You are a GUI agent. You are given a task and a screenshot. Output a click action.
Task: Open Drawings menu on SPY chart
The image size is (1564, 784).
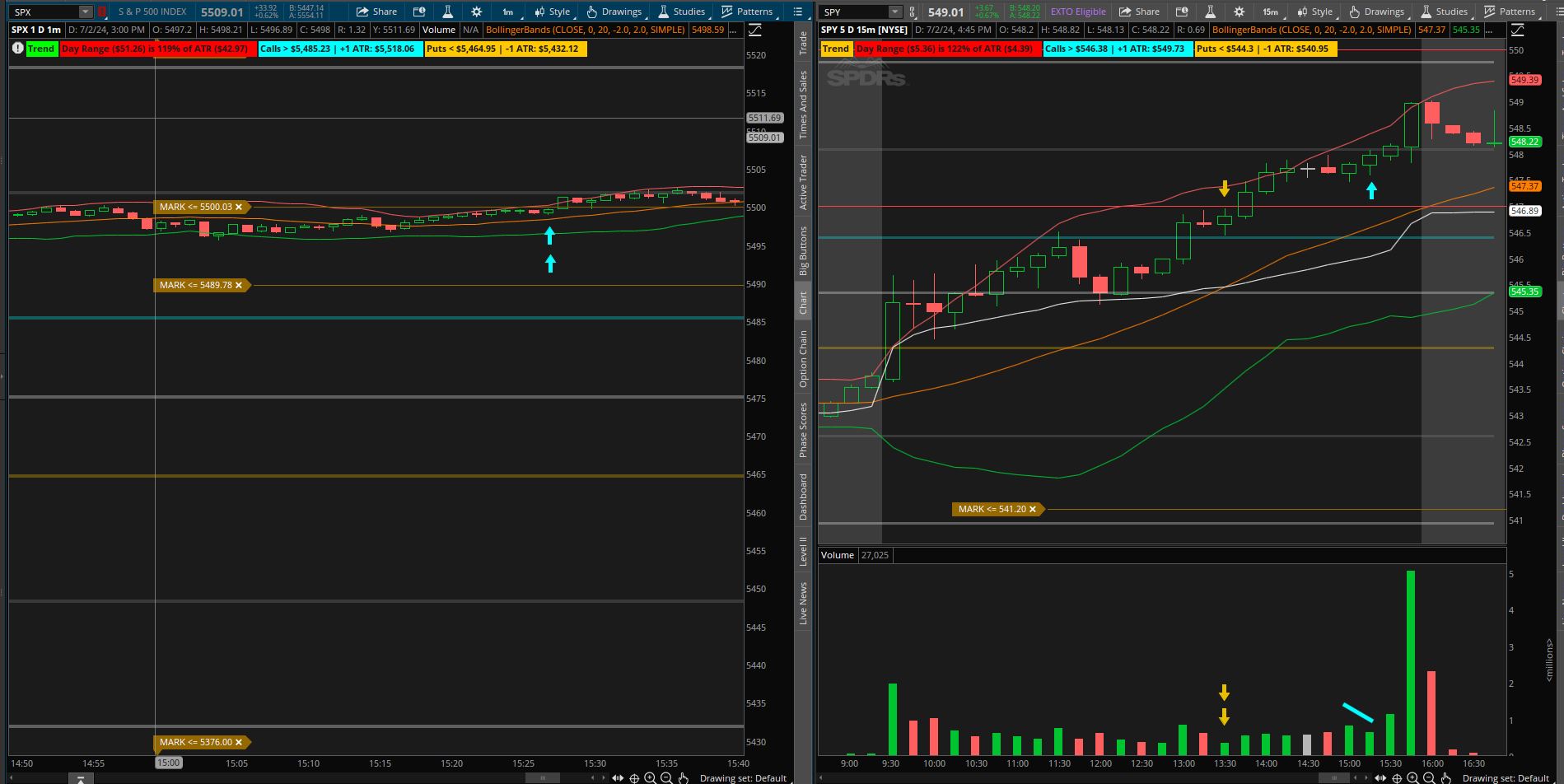pyautogui.click(x=1376, y=12)
